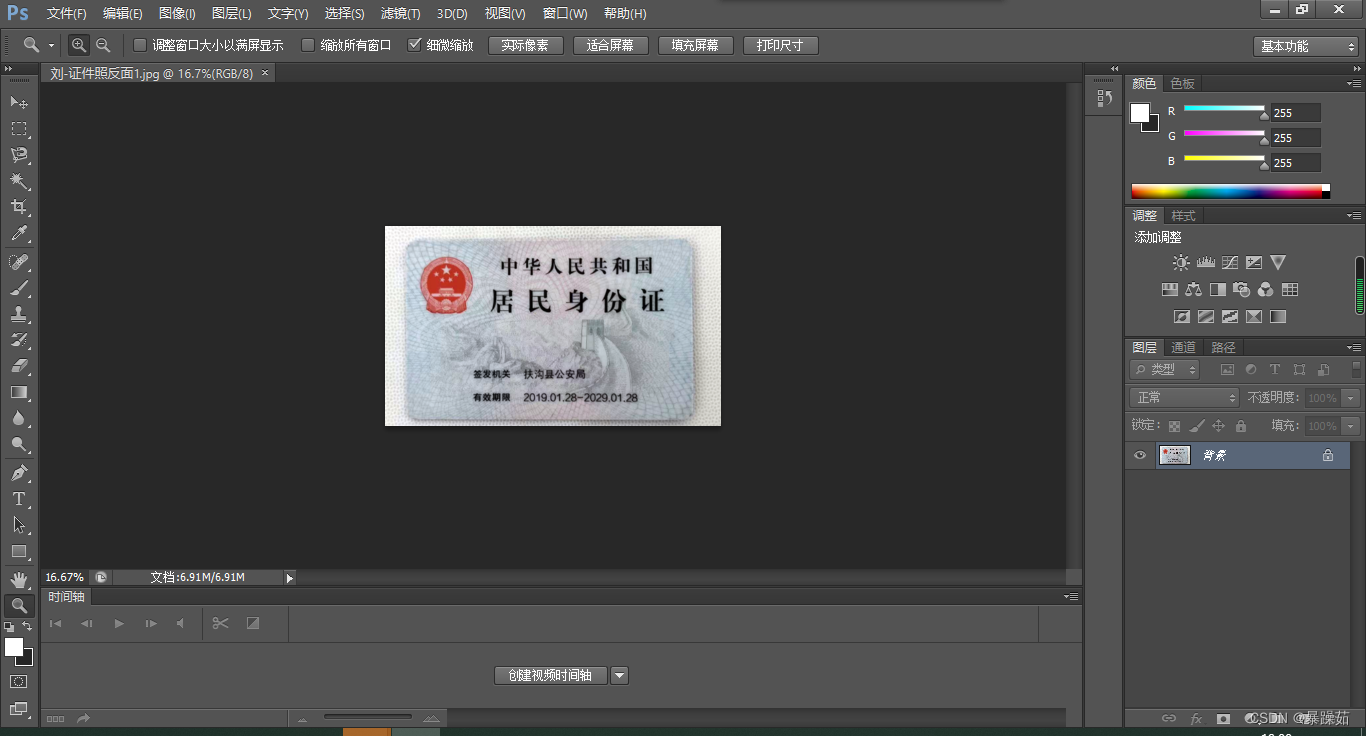
Task: Uncheck 细微缩放 checkbox
Action: click(x=415, y=45)
